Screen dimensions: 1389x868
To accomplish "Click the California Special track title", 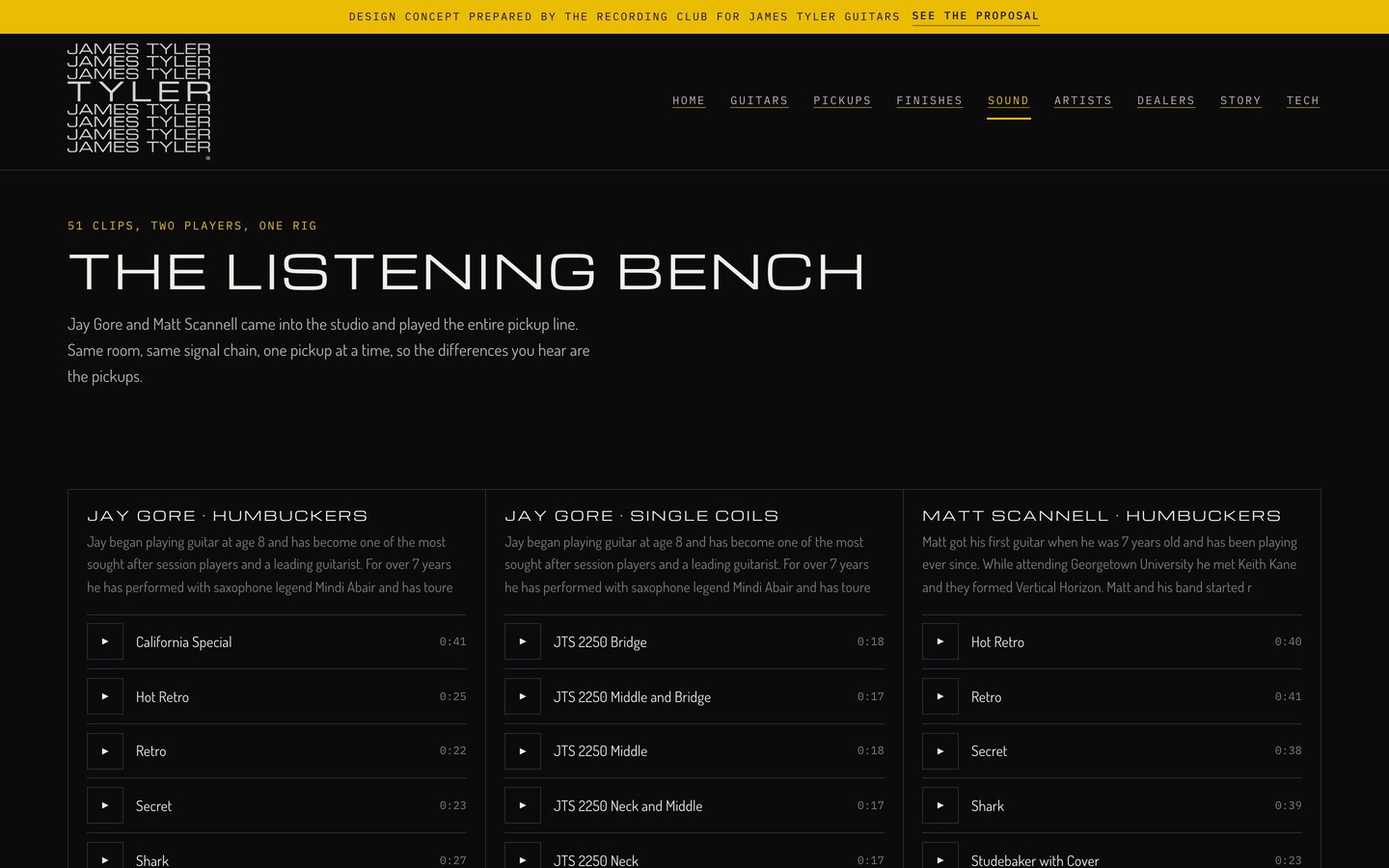I will [x=183, y=642].
